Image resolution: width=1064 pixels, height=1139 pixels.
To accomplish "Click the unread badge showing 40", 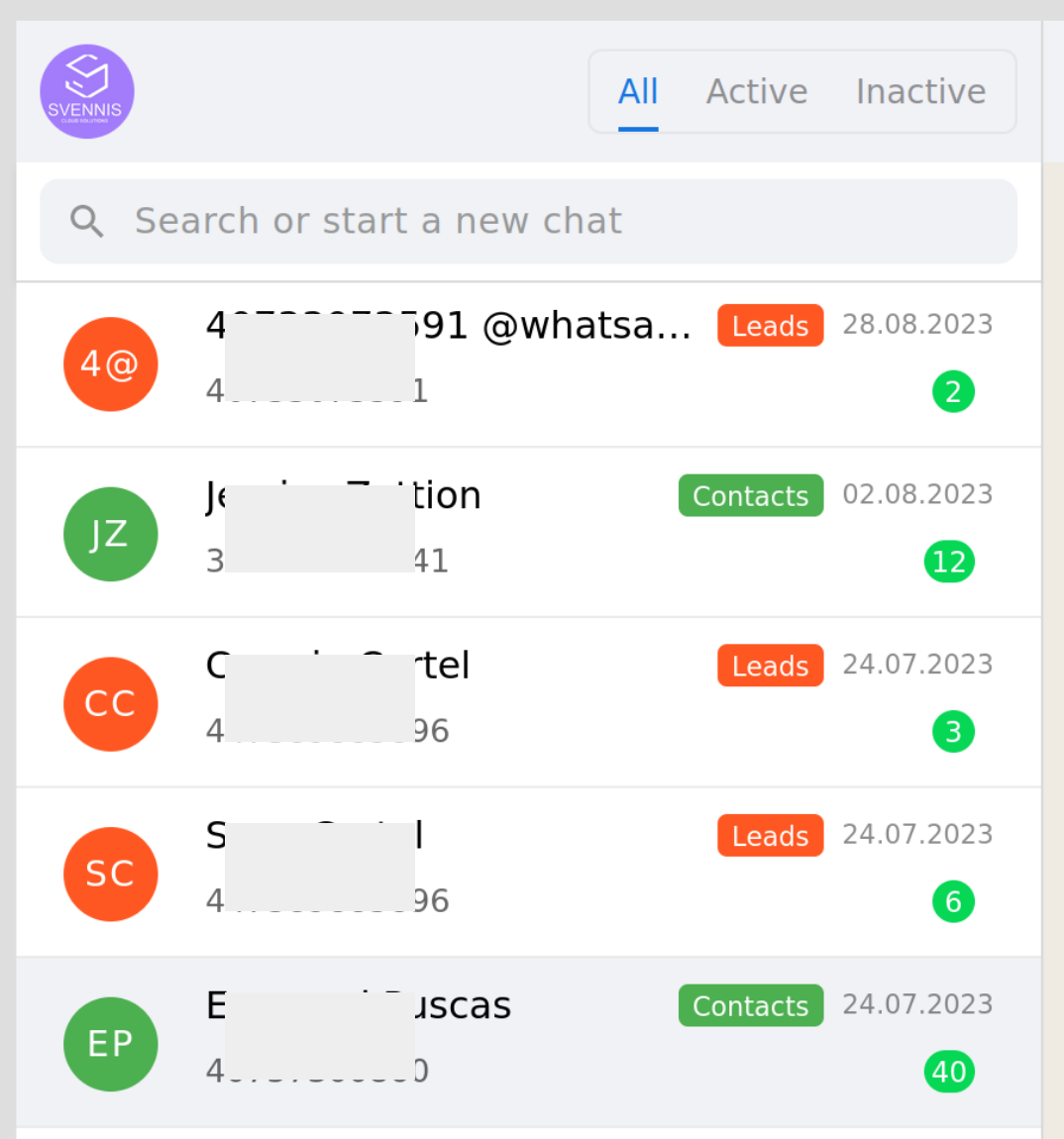I will (x=949, y=1072).
